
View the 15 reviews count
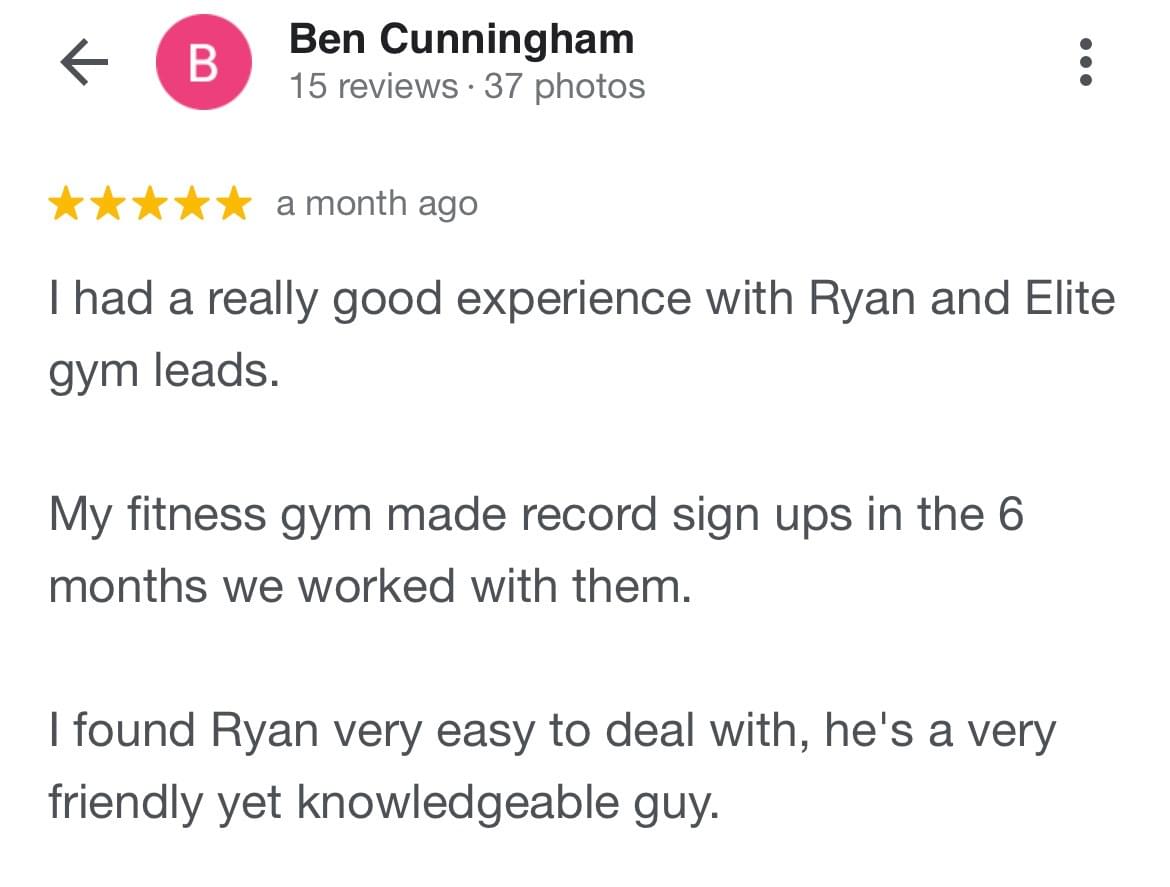pyautogui.click(x=373, y=86)
